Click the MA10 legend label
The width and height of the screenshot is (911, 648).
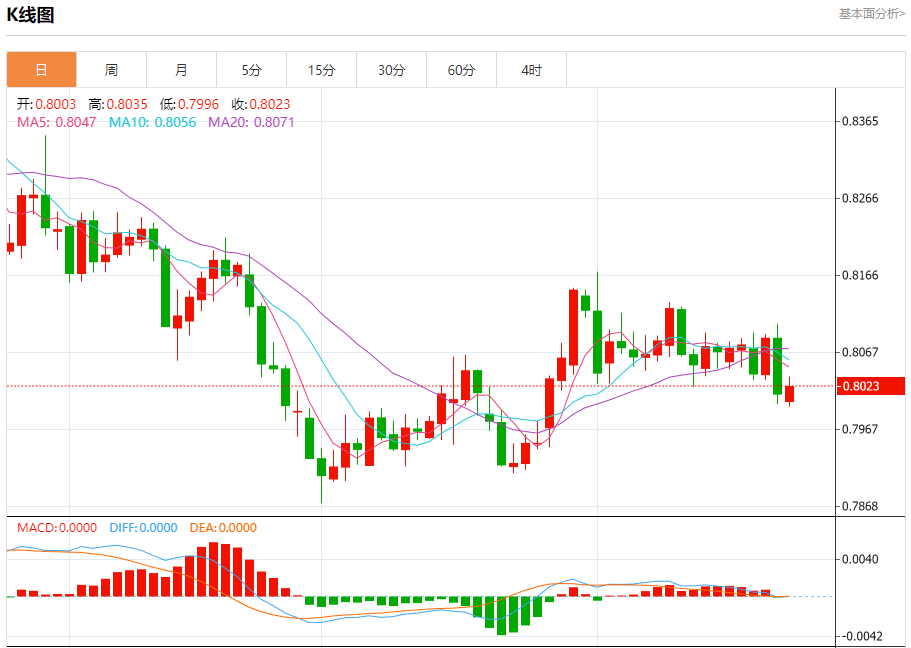pyautogui.click(x=152, y=122)
